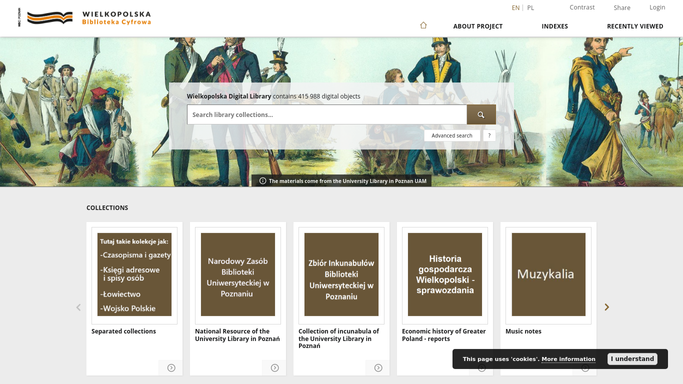
Task: Click the materials source caption text
Action: pos(348,181)
